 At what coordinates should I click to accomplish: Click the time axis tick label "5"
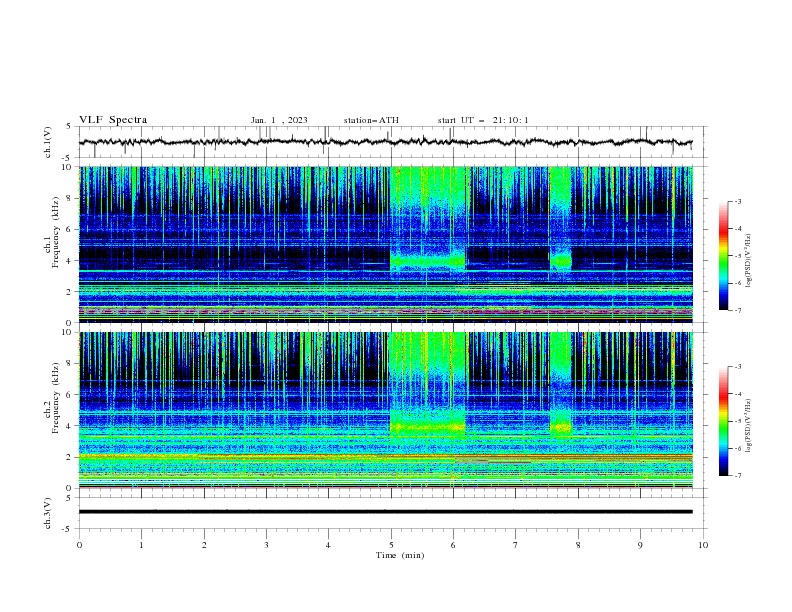[391, 545]
